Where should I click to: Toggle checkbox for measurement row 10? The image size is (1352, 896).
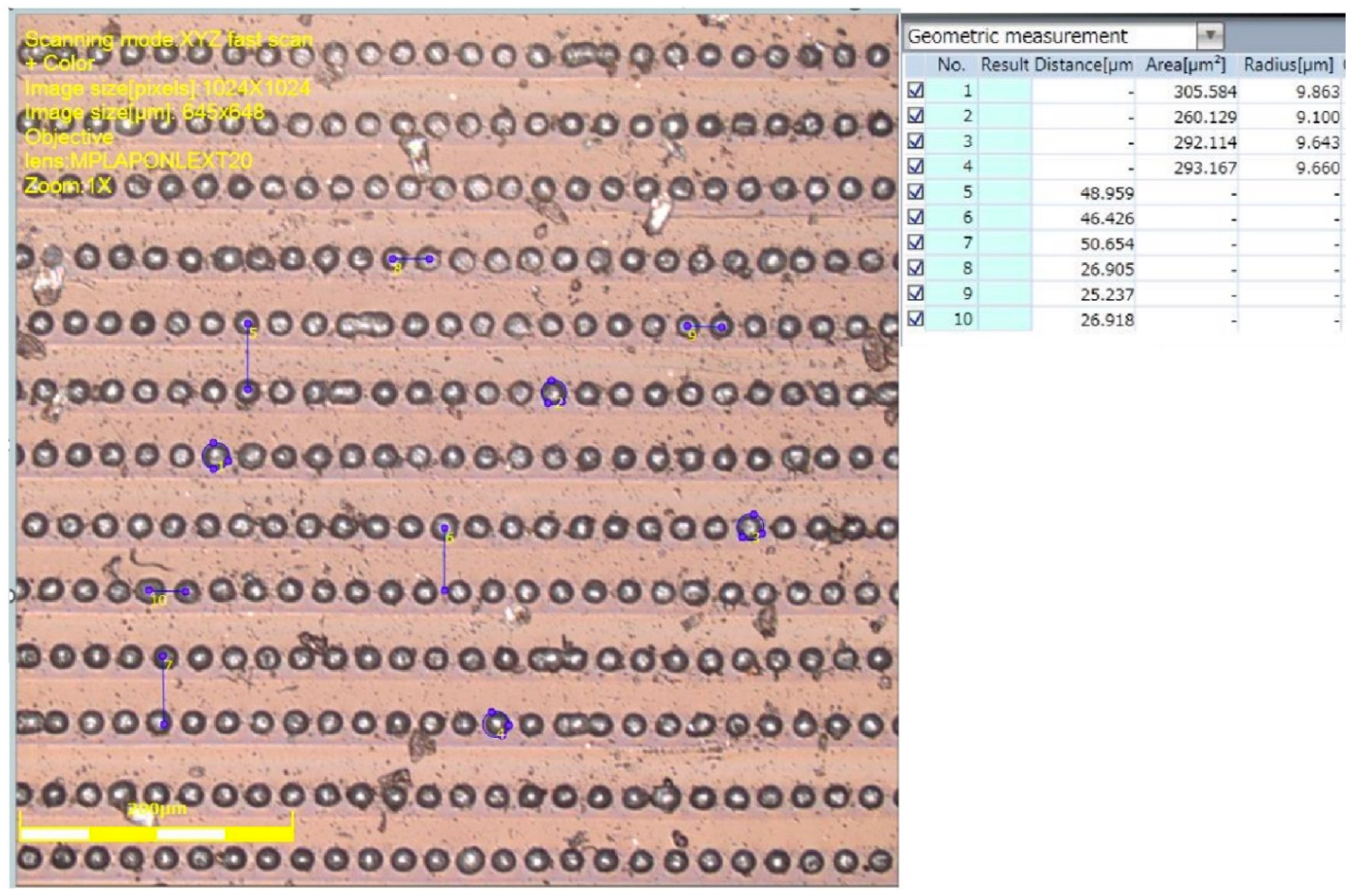point(915,318)
